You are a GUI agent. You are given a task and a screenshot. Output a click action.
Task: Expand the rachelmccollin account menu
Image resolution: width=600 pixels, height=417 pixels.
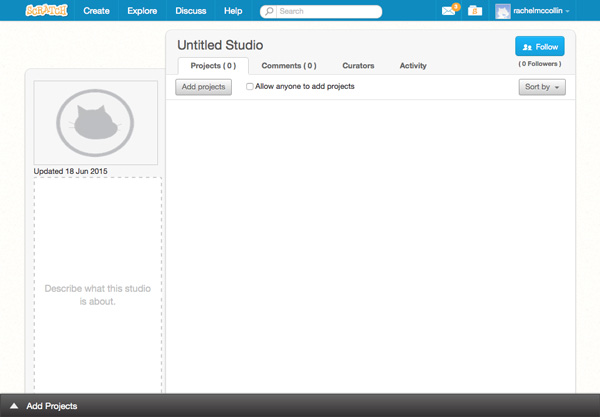pyautogui.click(x=541, y=11)
